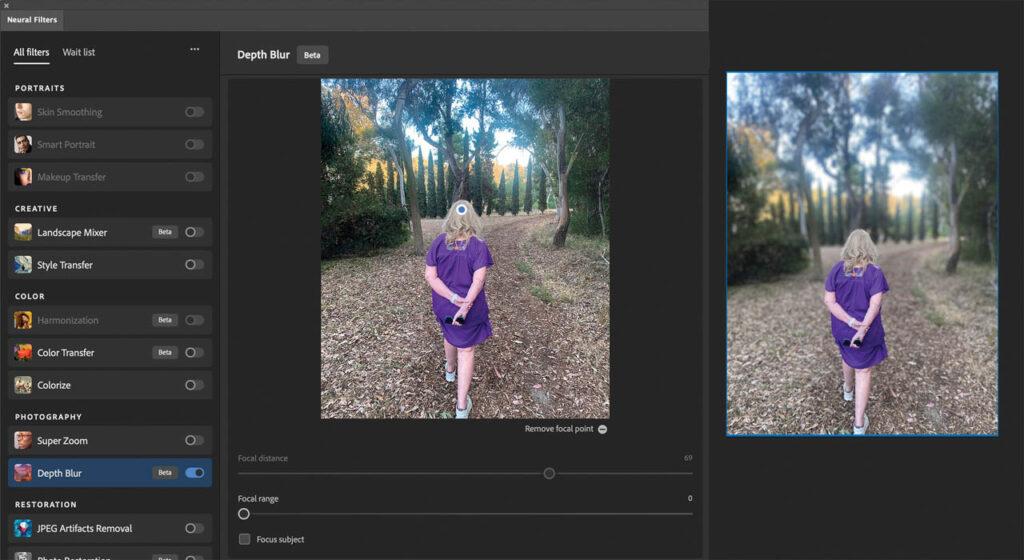Toggle the Smart Portrait switch

pos(194,144)
